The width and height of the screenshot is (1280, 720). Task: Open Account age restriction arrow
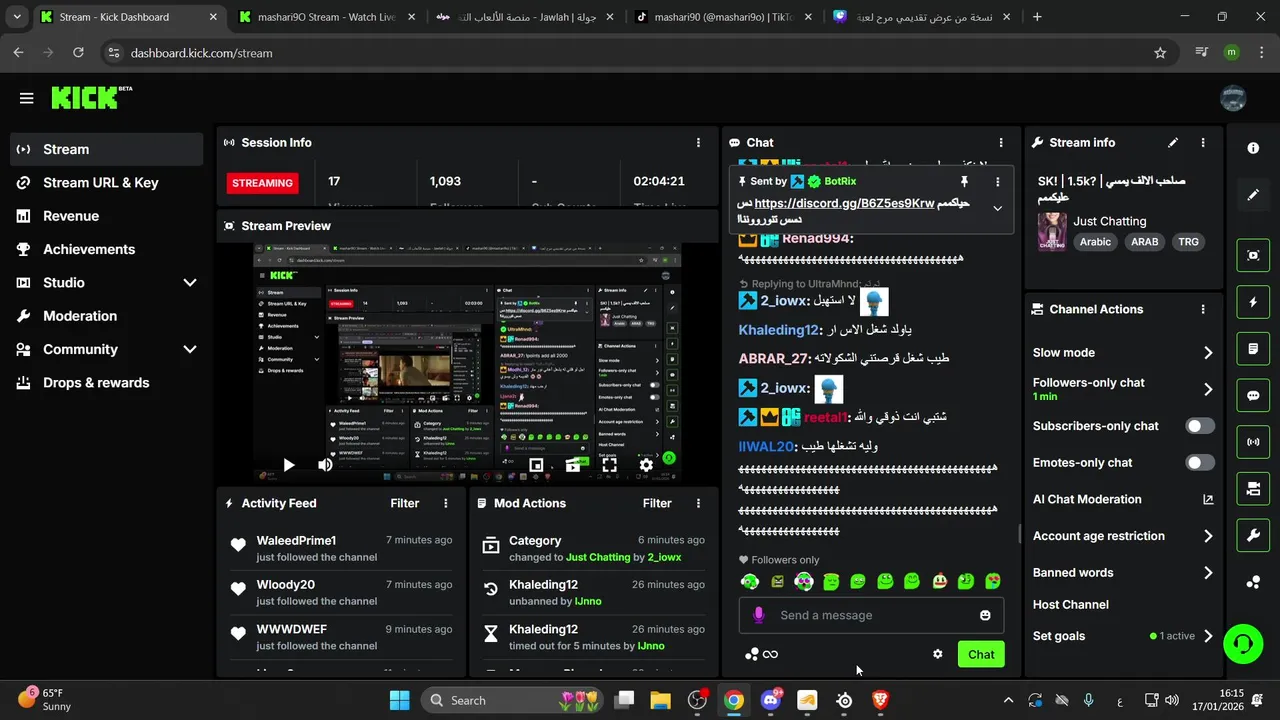(x=1208, y=536)
